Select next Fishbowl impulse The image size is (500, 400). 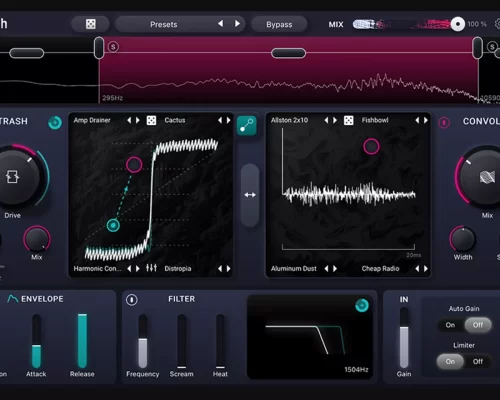[426, 120]
